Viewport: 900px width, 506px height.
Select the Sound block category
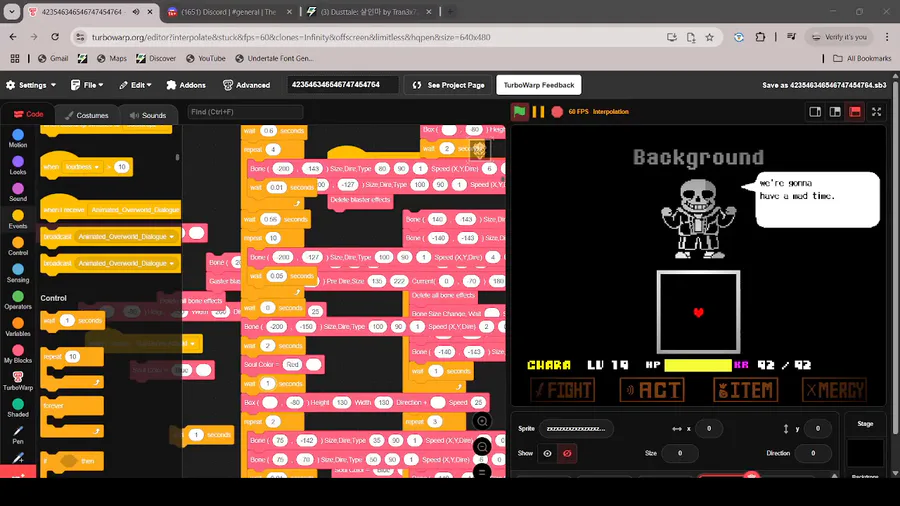pos(18,192)
